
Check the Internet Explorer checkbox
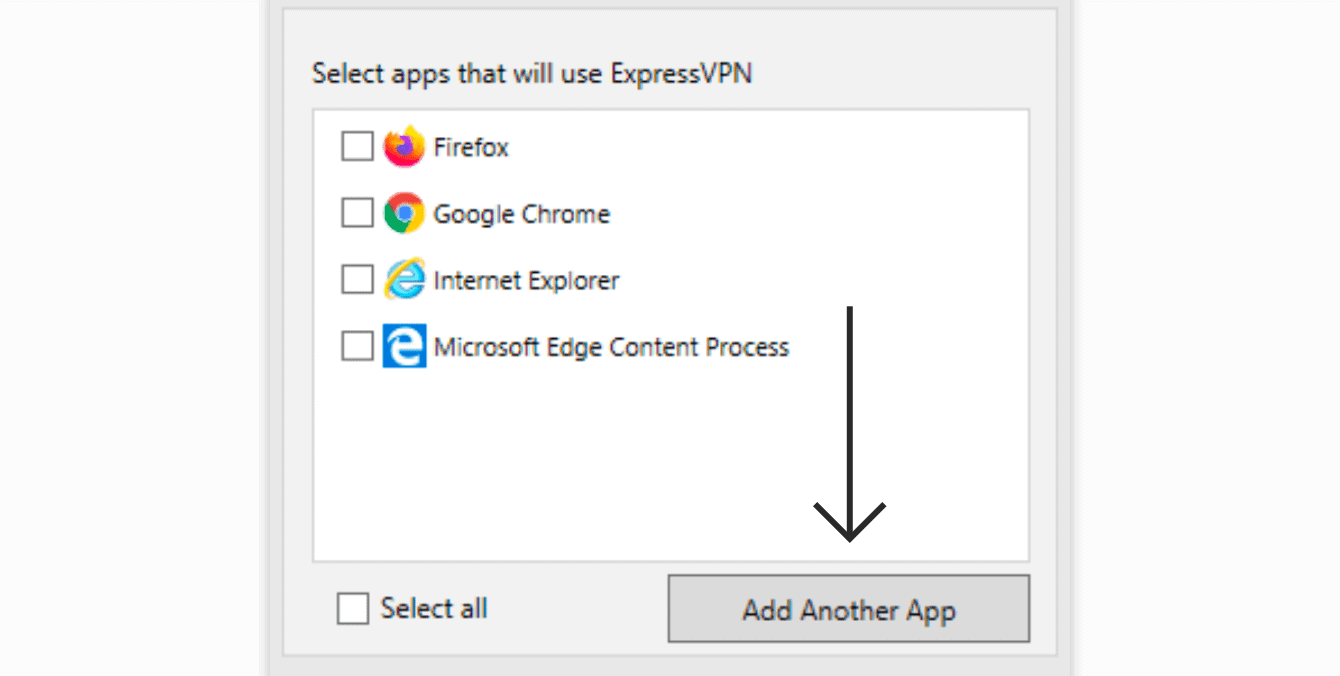click(x=357, y=280)
